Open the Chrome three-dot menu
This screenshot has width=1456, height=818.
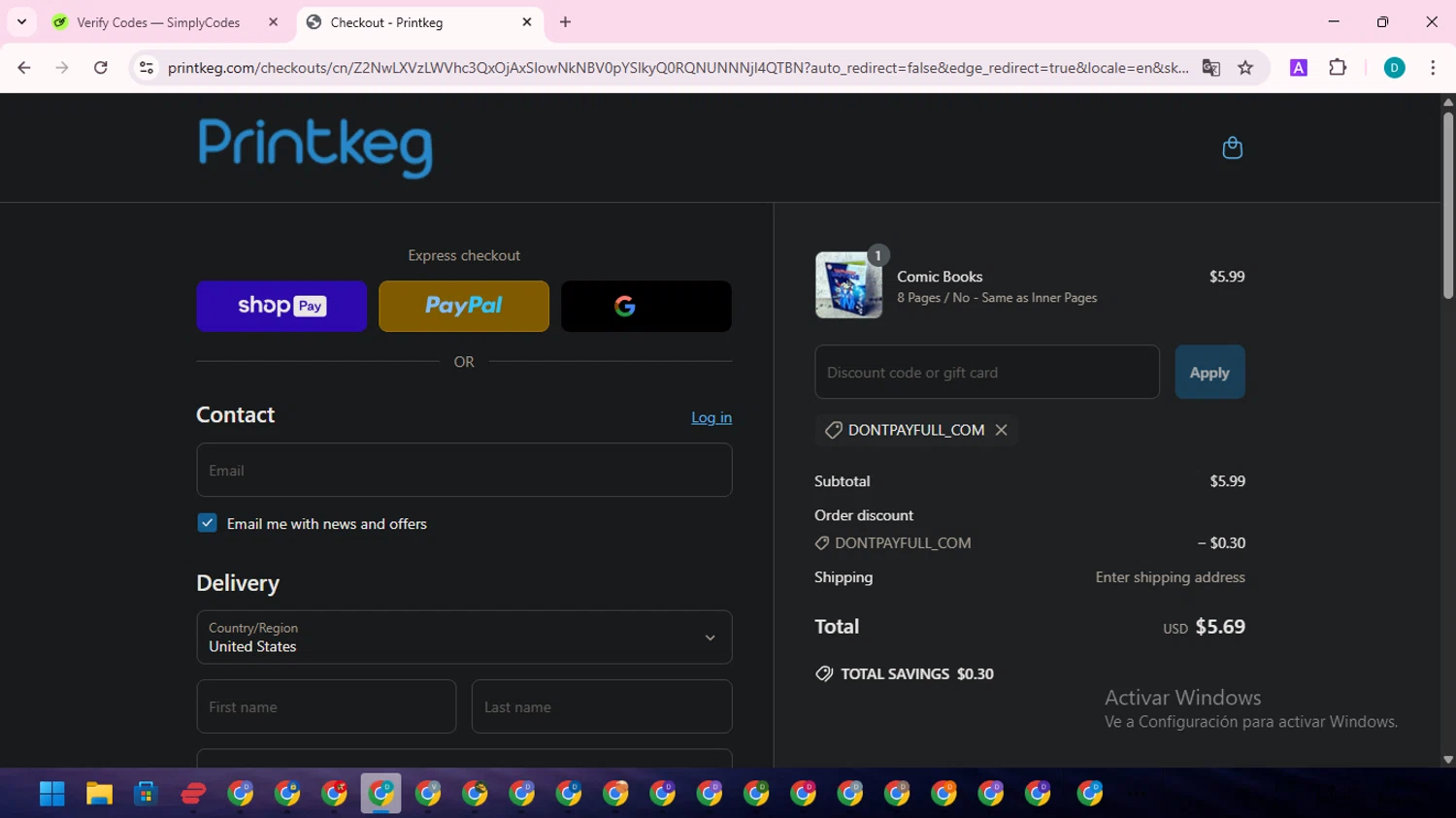tap(1433, 67)
